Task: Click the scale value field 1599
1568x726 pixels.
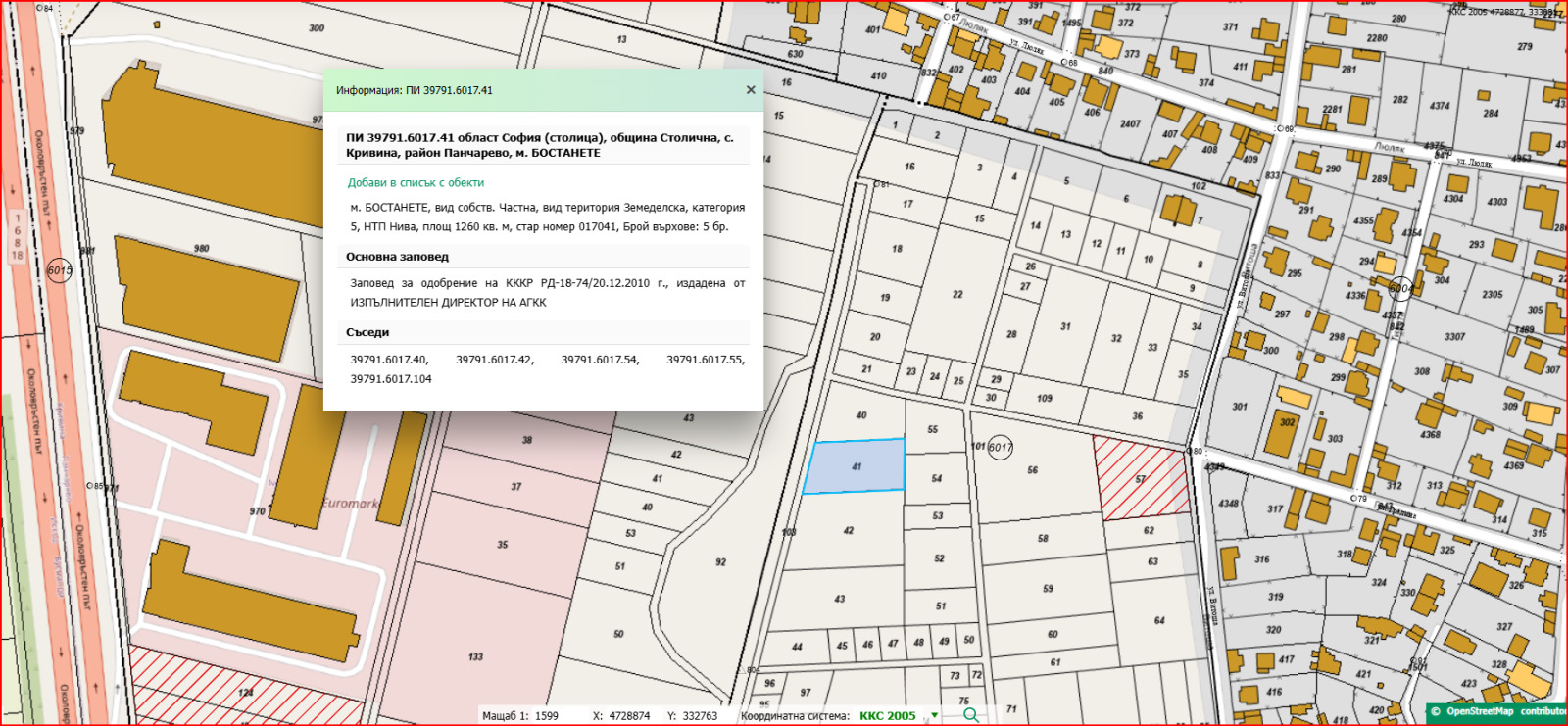Action: pyautogui.click(x=547, y=716)
